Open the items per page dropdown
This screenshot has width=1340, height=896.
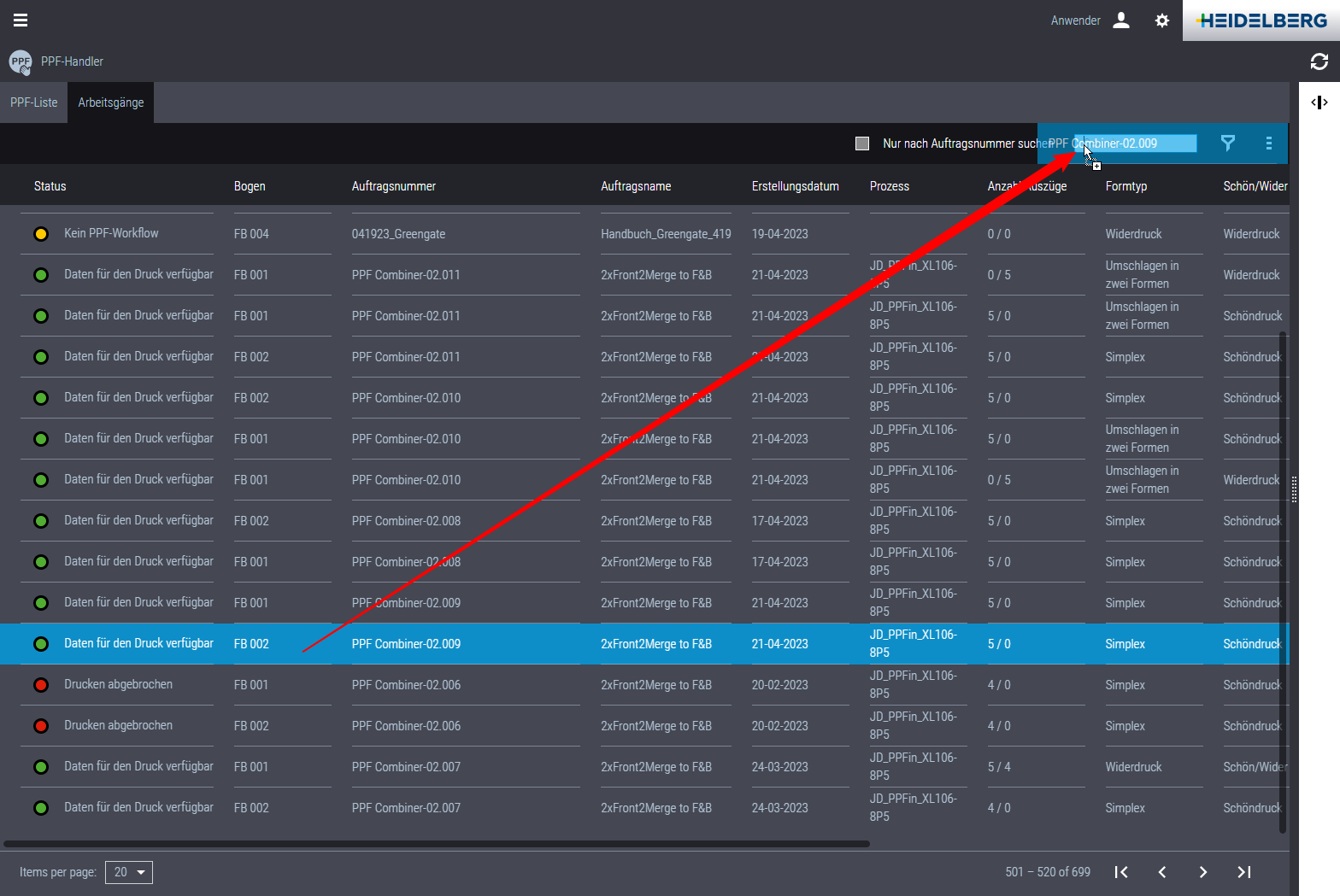click(129, 872)
